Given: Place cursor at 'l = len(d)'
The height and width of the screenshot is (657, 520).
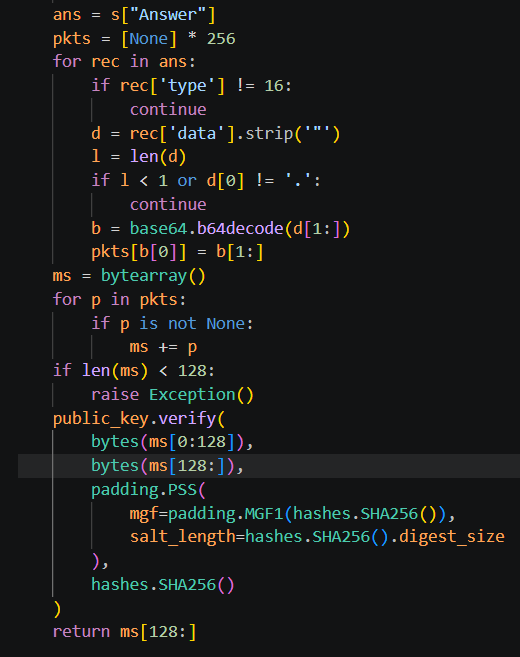Looking at the screenshot, I should [x=139, y=157].
